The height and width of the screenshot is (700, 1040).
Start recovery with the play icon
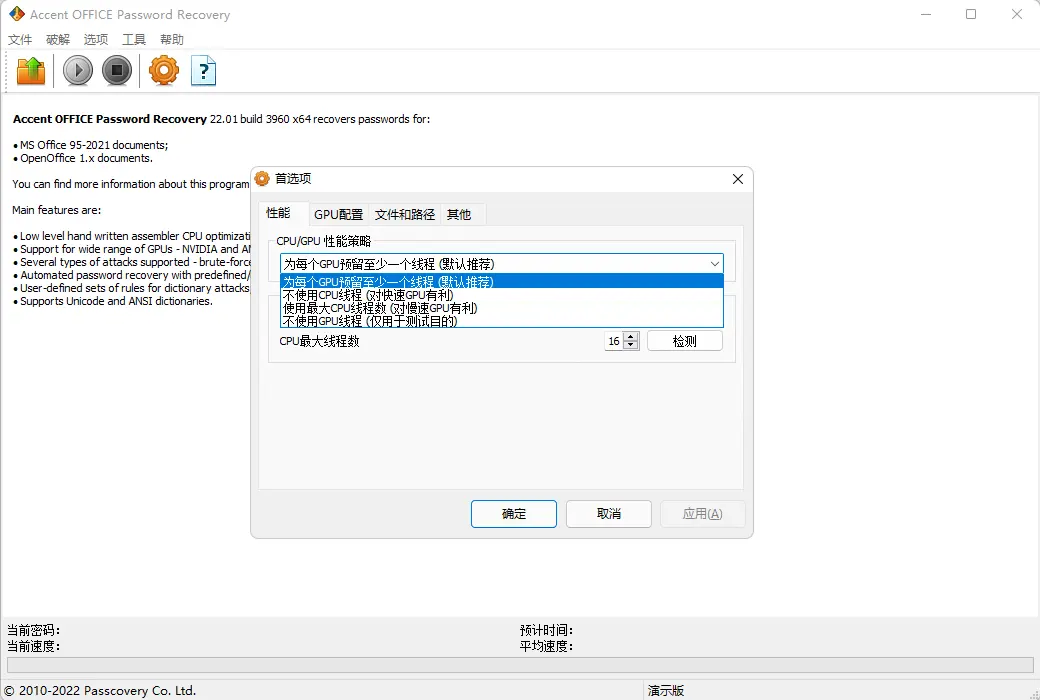pyautogui.click(x=78, y=70)
